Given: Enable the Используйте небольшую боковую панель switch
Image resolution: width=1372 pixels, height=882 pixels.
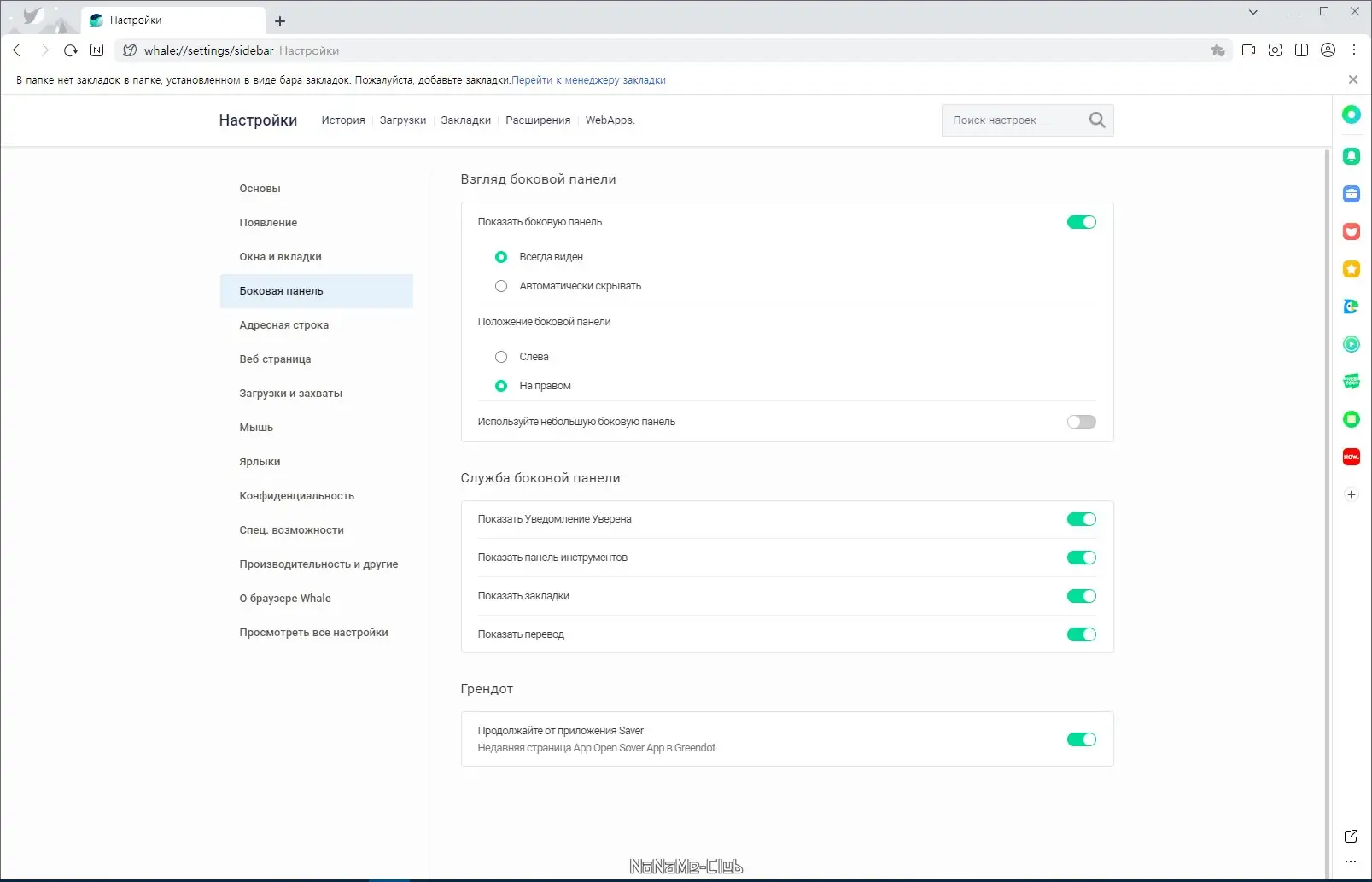Looking at the screenshot, I should pyautogui.click(x=1081, y=422).
